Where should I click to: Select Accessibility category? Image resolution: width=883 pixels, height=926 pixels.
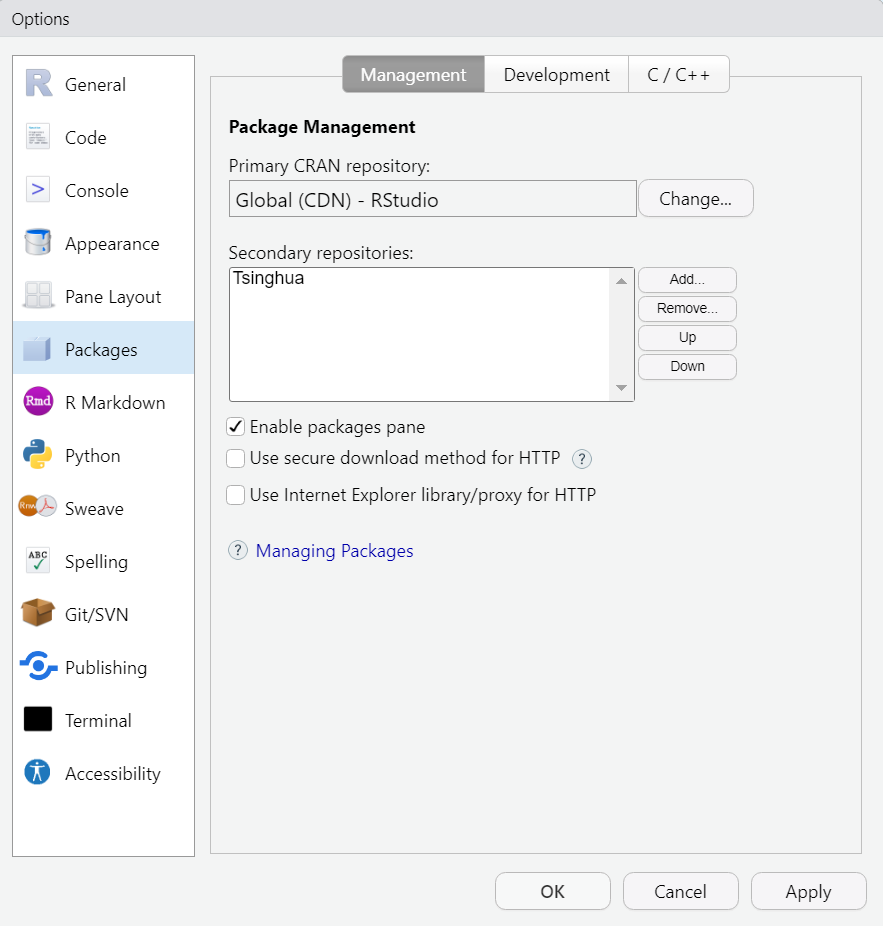pos(103,773)
